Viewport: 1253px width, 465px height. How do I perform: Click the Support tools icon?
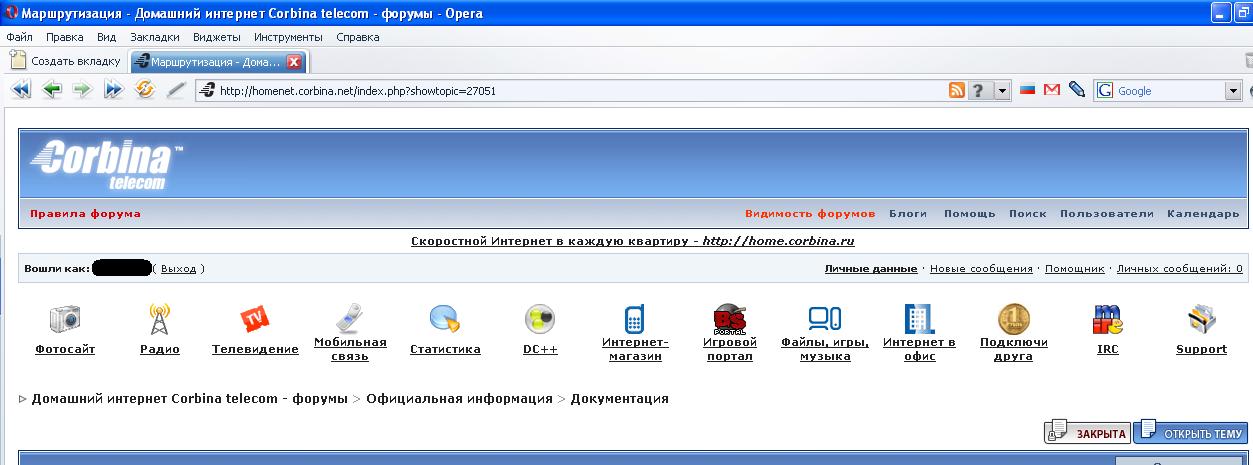(x=1201, y=319)
